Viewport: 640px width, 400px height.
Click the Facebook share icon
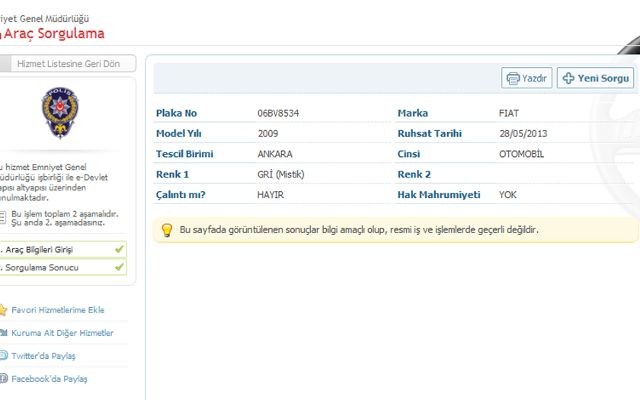3,379
